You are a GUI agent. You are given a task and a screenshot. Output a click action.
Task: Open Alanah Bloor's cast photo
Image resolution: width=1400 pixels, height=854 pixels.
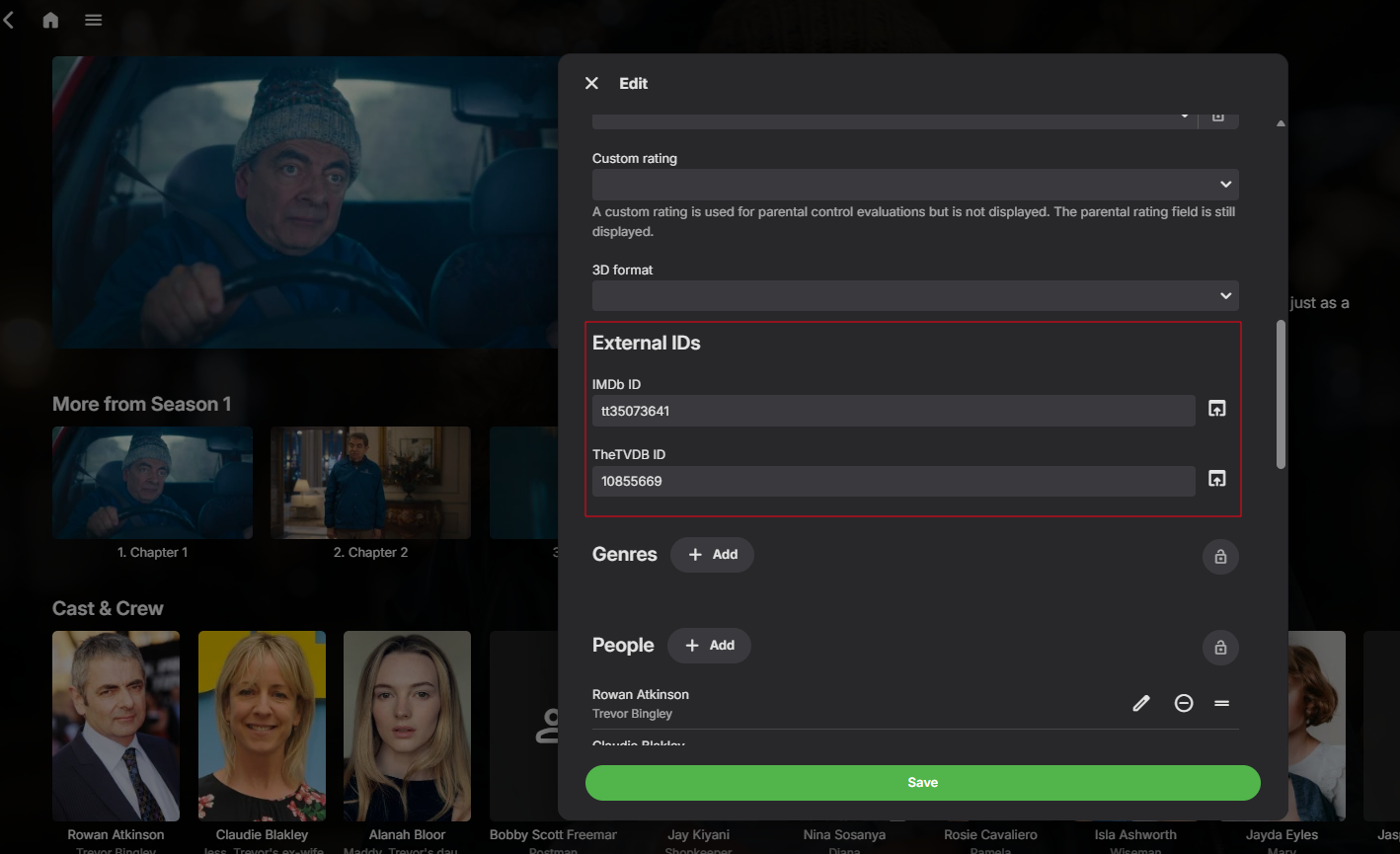point(407,727)
